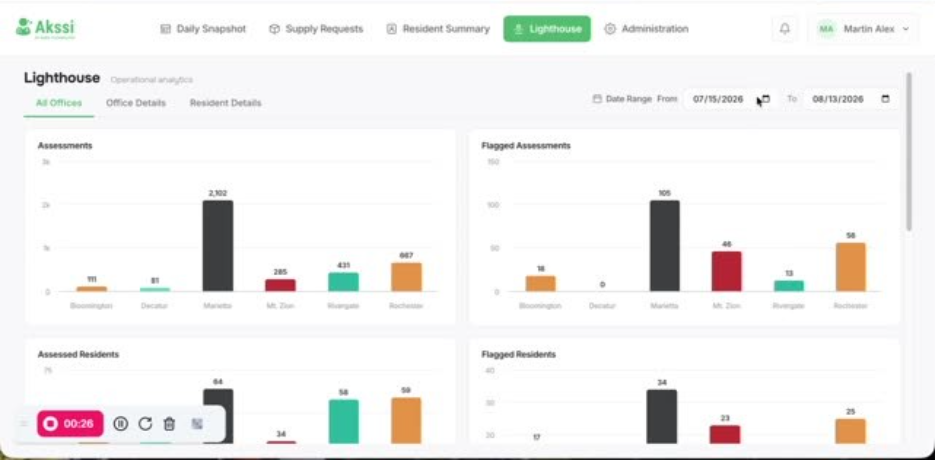Pause the screen recording
The image size is (936, 460).
121,424
